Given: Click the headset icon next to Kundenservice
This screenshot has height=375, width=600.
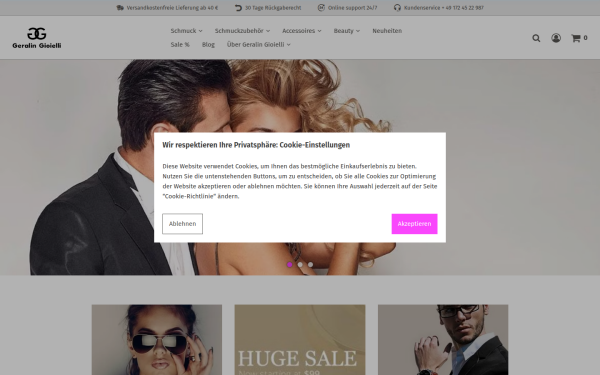Looking at the screenshot, I should tap(397, 8).
